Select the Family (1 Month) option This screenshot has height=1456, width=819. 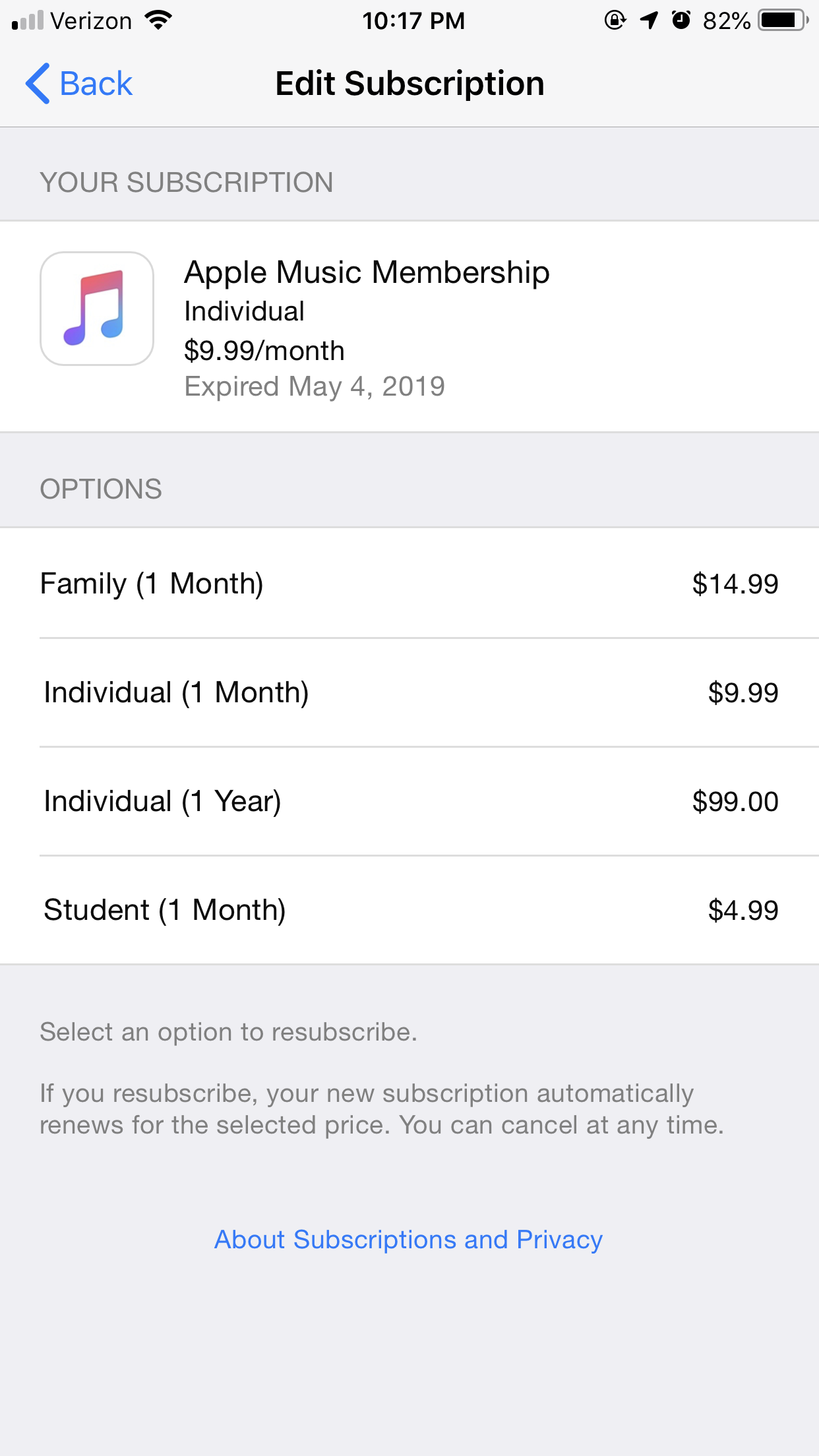(x=152, y=584)
